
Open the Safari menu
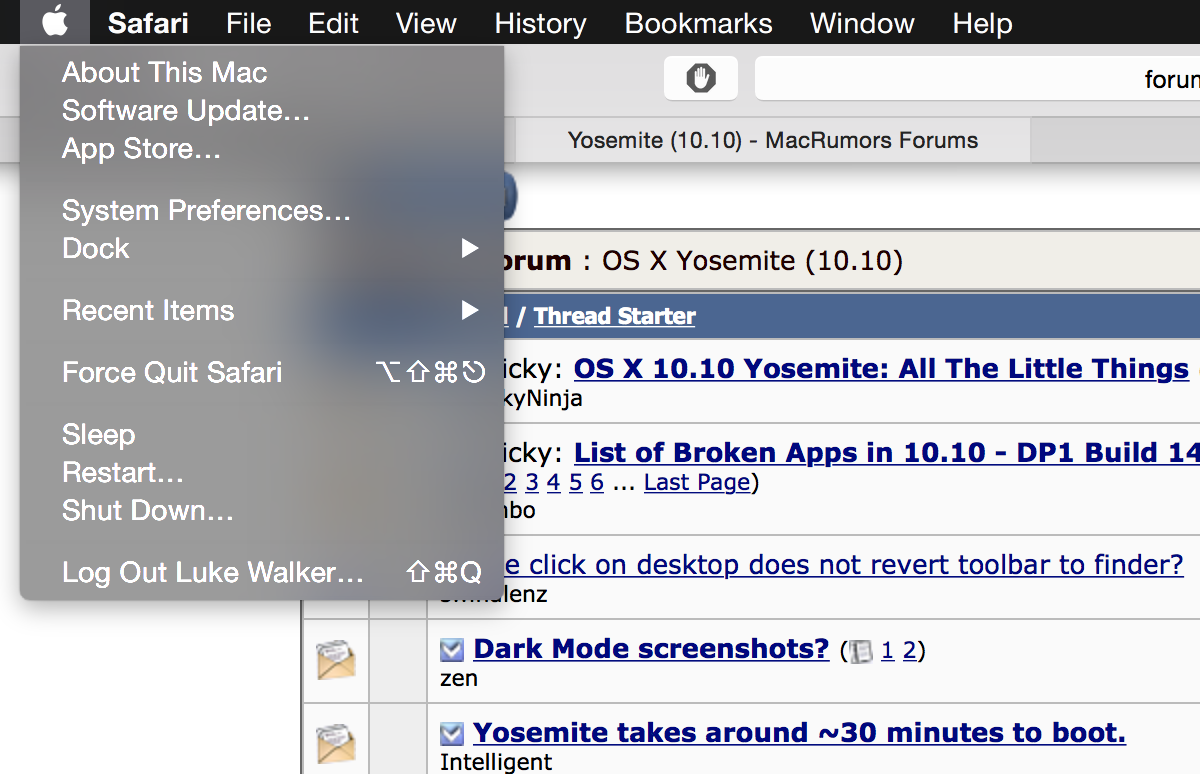click(148, 23)
